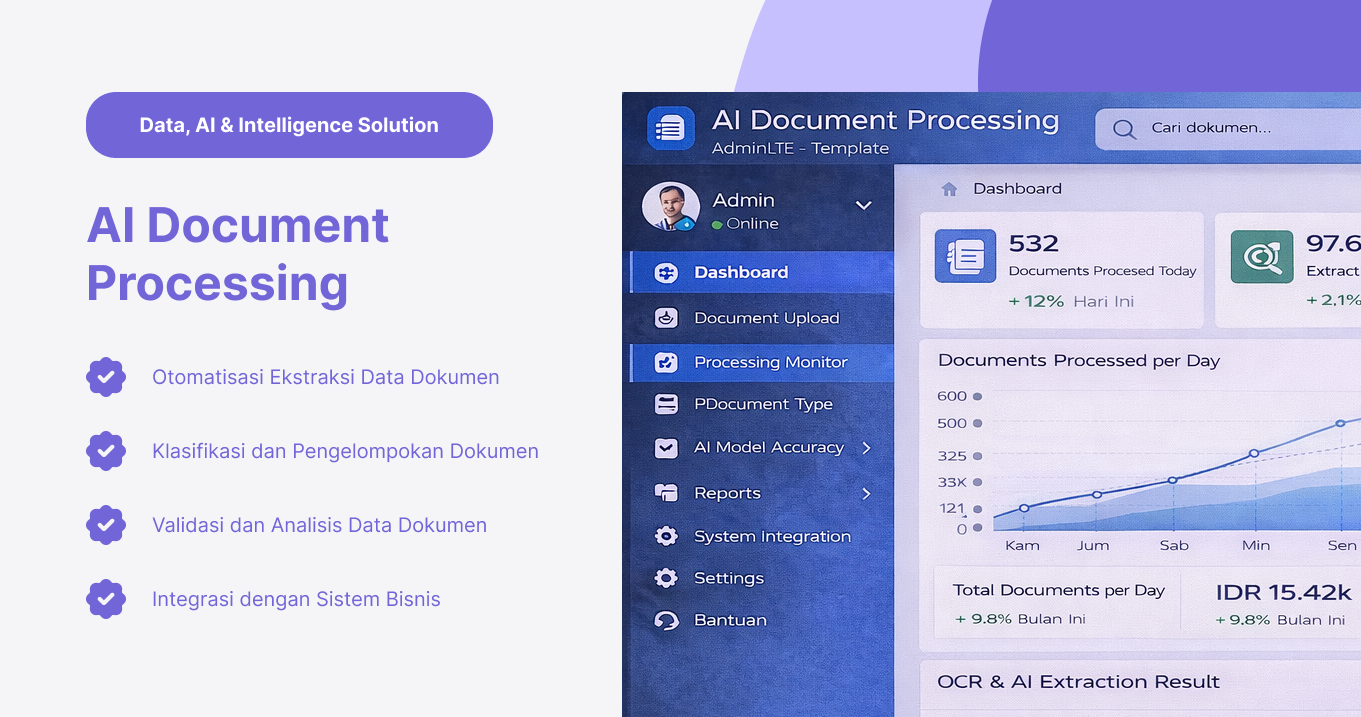Expand the Reports submenu chevron

tap(866, 493)
